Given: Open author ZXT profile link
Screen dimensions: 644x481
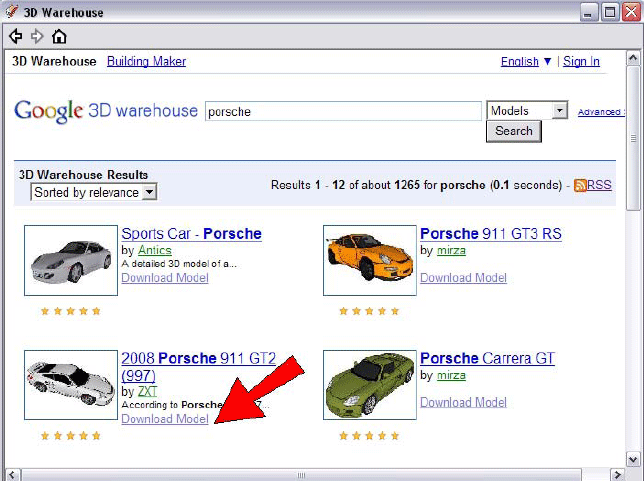Looking at the screenshot, I should click(x=147, y=391).
